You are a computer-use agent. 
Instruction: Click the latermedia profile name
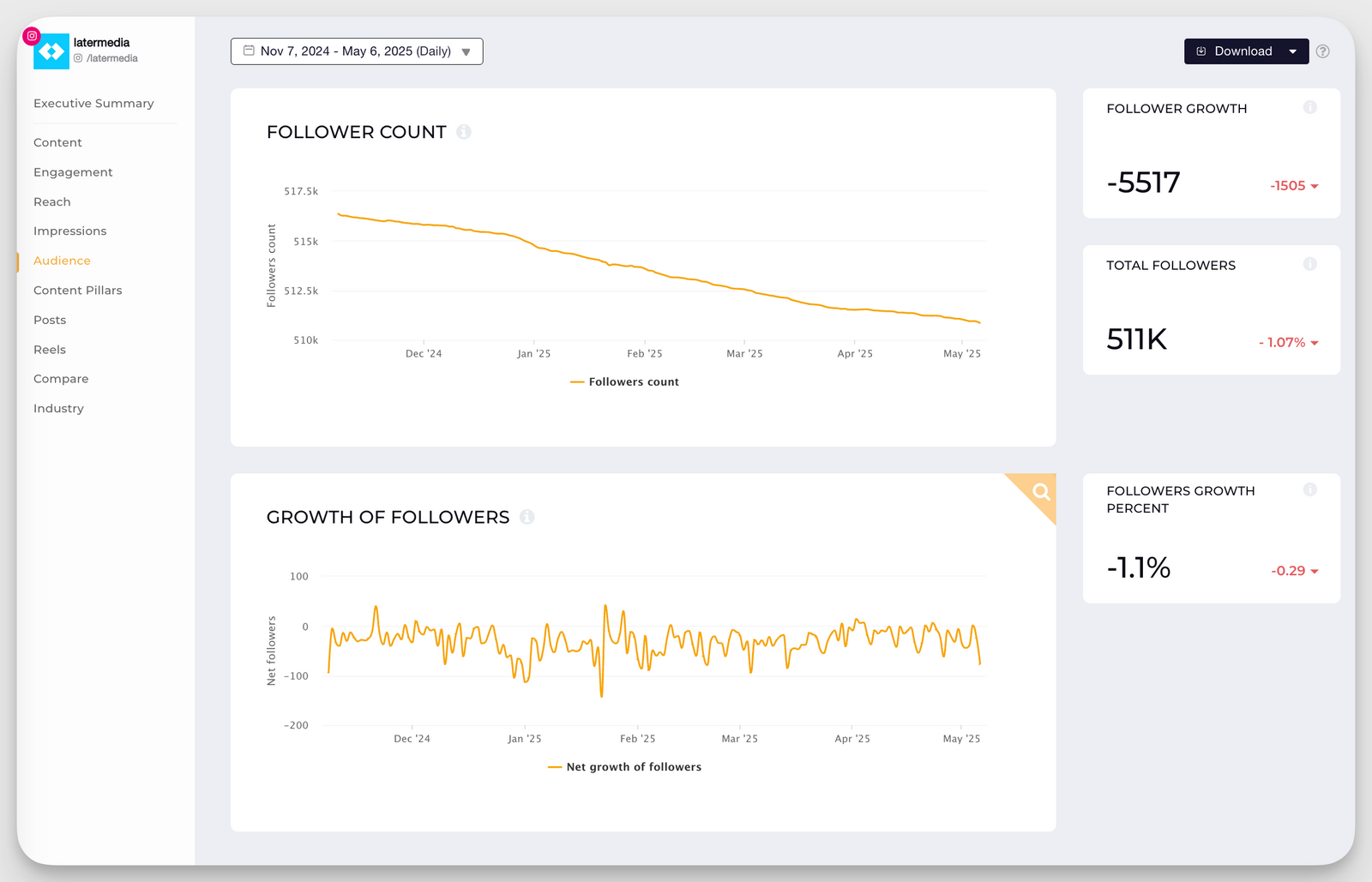(x=101, y=41)
